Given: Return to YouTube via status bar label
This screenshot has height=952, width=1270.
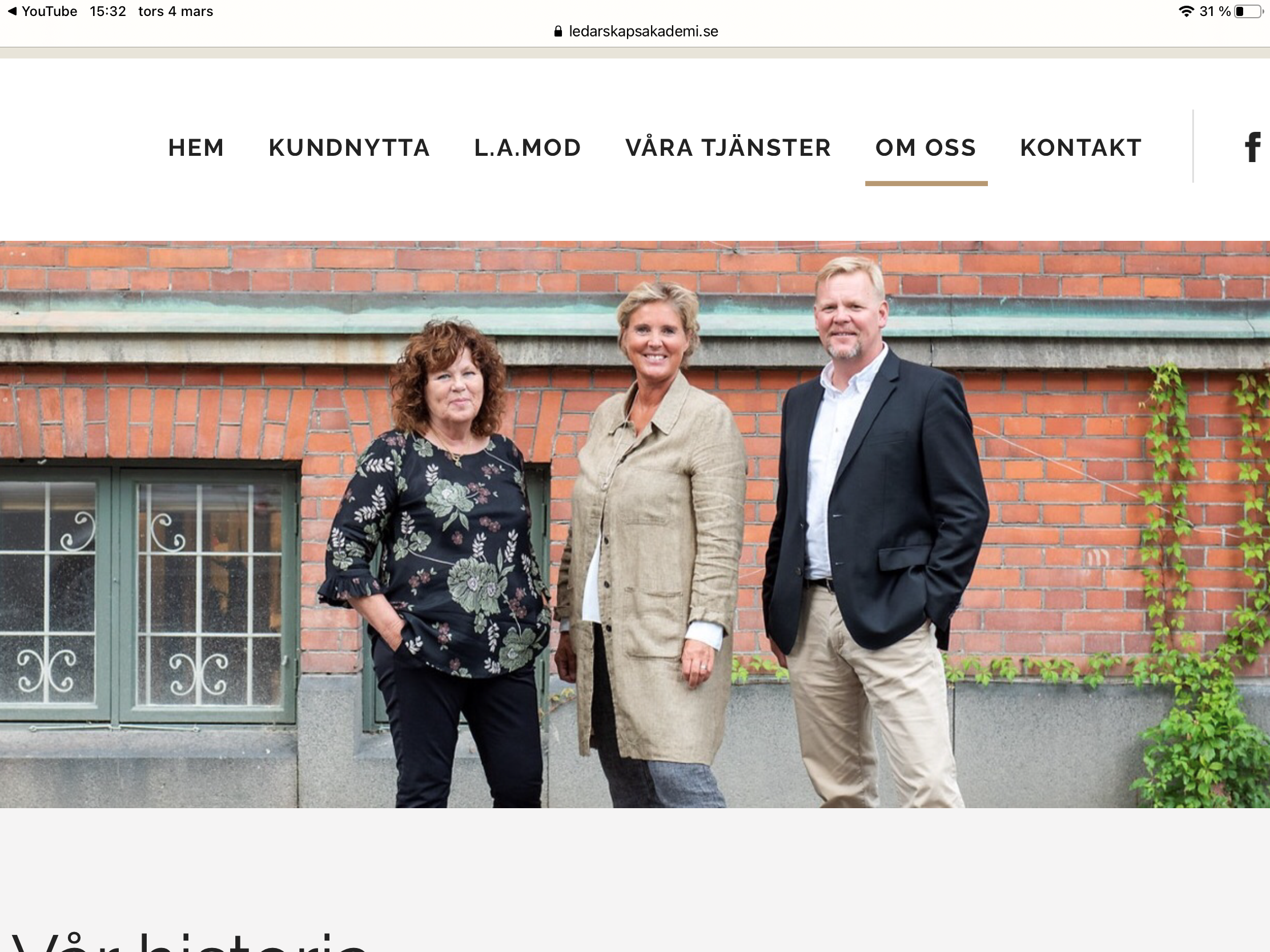Looking at the screenshot, I should click(49, 11).
